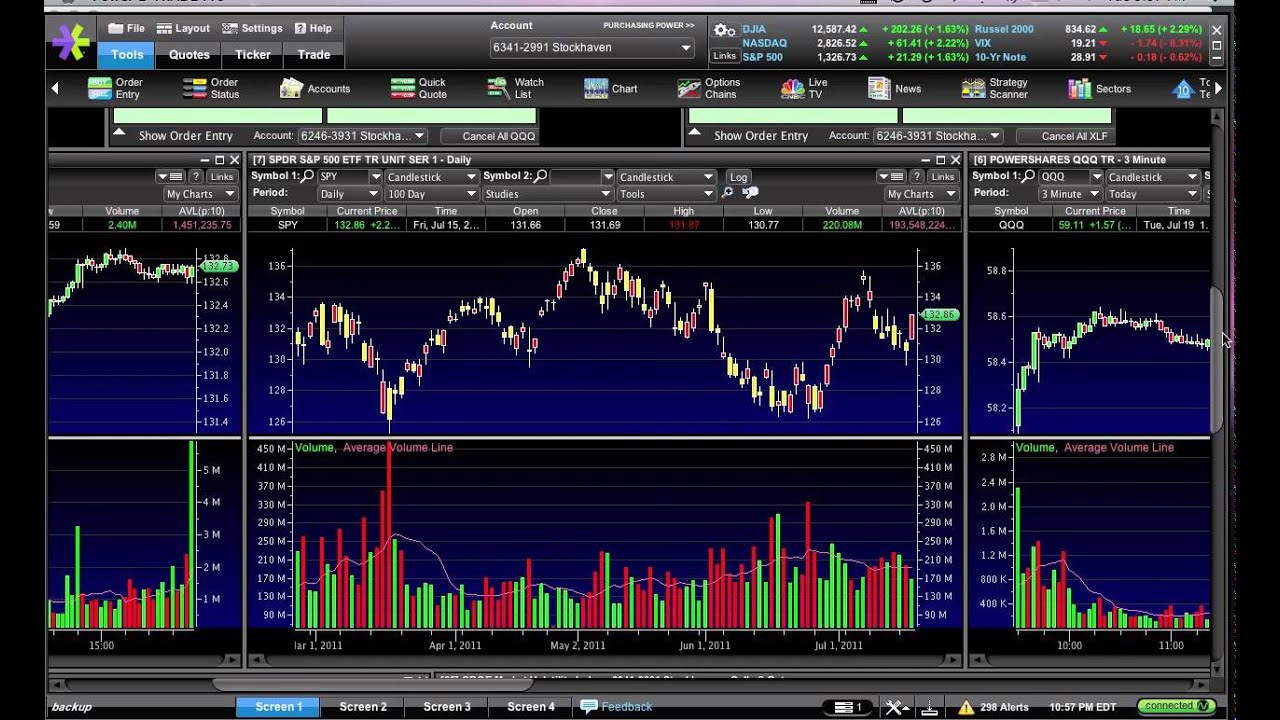The image size is (1280, 720).
Task: Toggle Show Order Entry in XLF panel
Action: pyautogui.click(x=760, y=136)
